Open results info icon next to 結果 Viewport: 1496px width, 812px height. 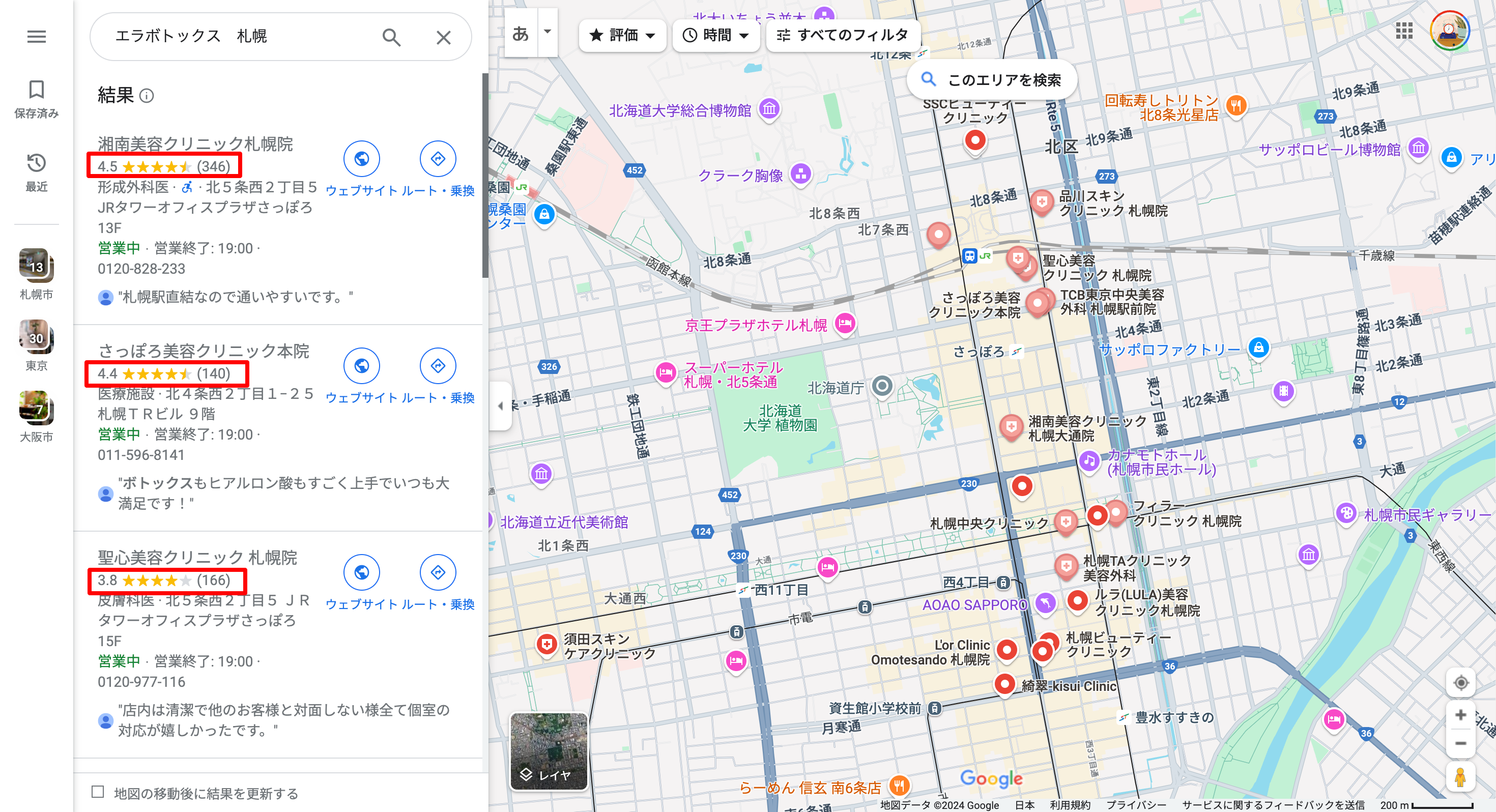pyautogui.click(x=147, y=96)
